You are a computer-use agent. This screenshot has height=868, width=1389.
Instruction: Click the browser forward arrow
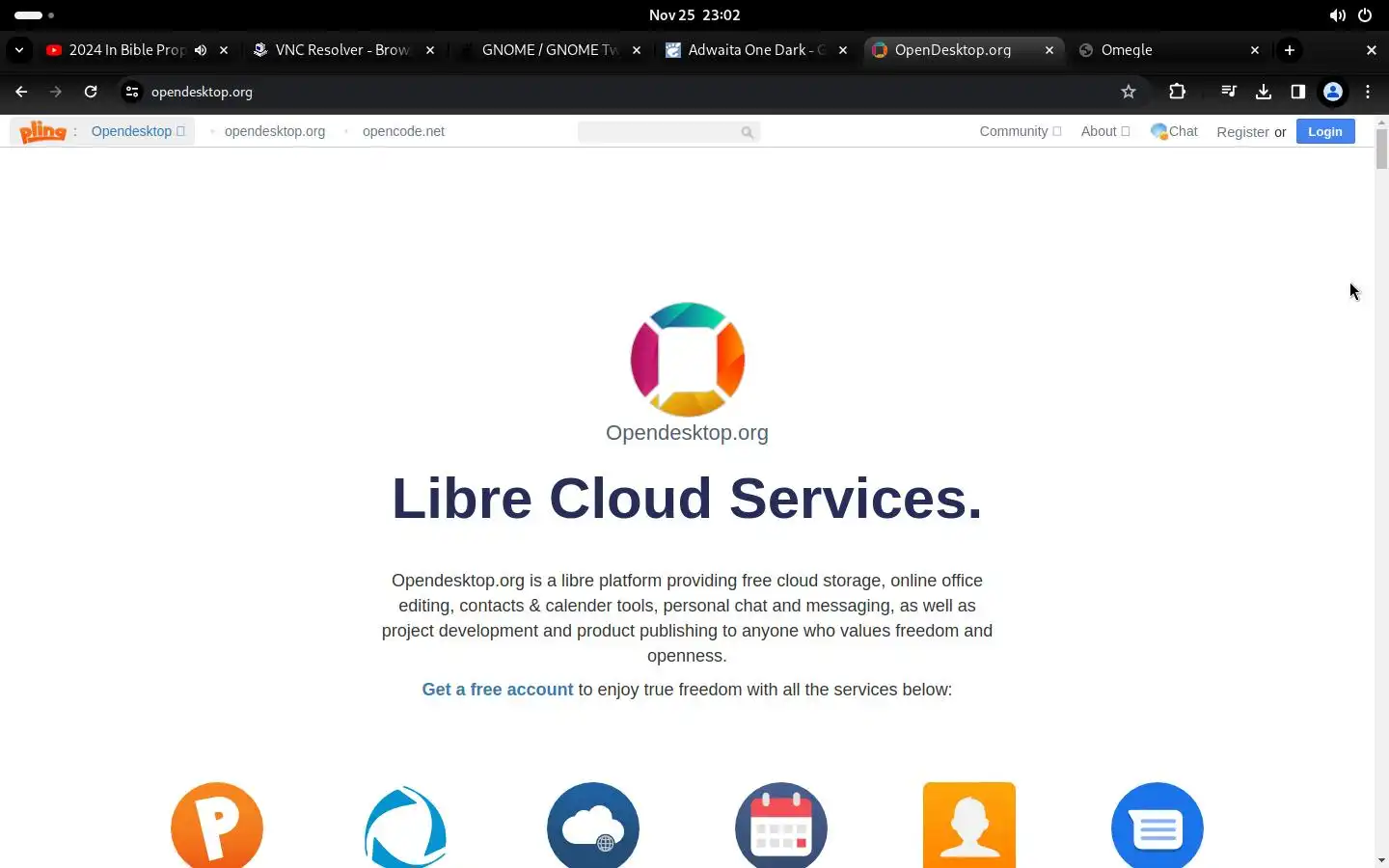(x=56, y=92)
